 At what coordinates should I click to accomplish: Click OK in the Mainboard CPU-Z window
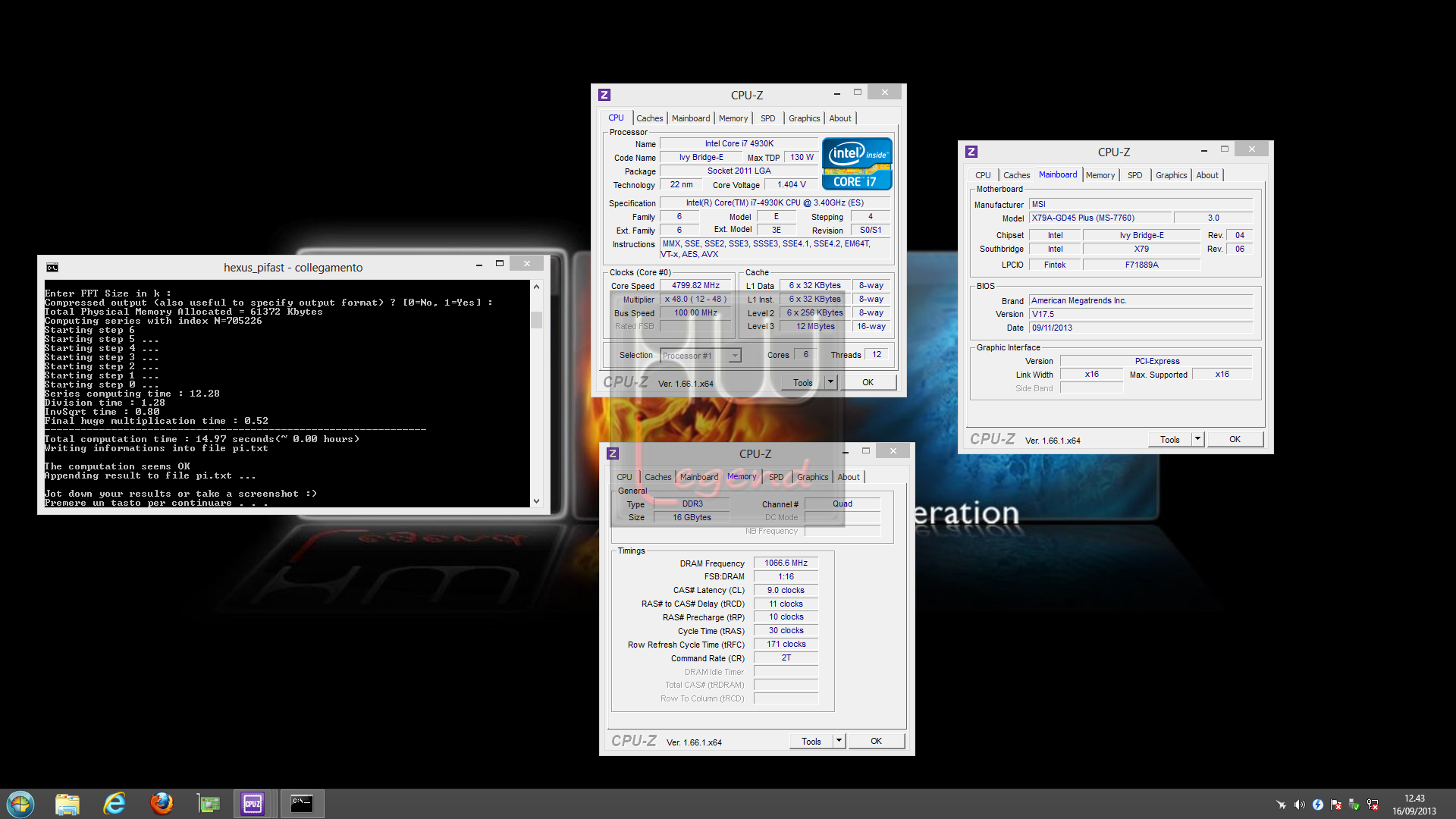[1235, 439]
